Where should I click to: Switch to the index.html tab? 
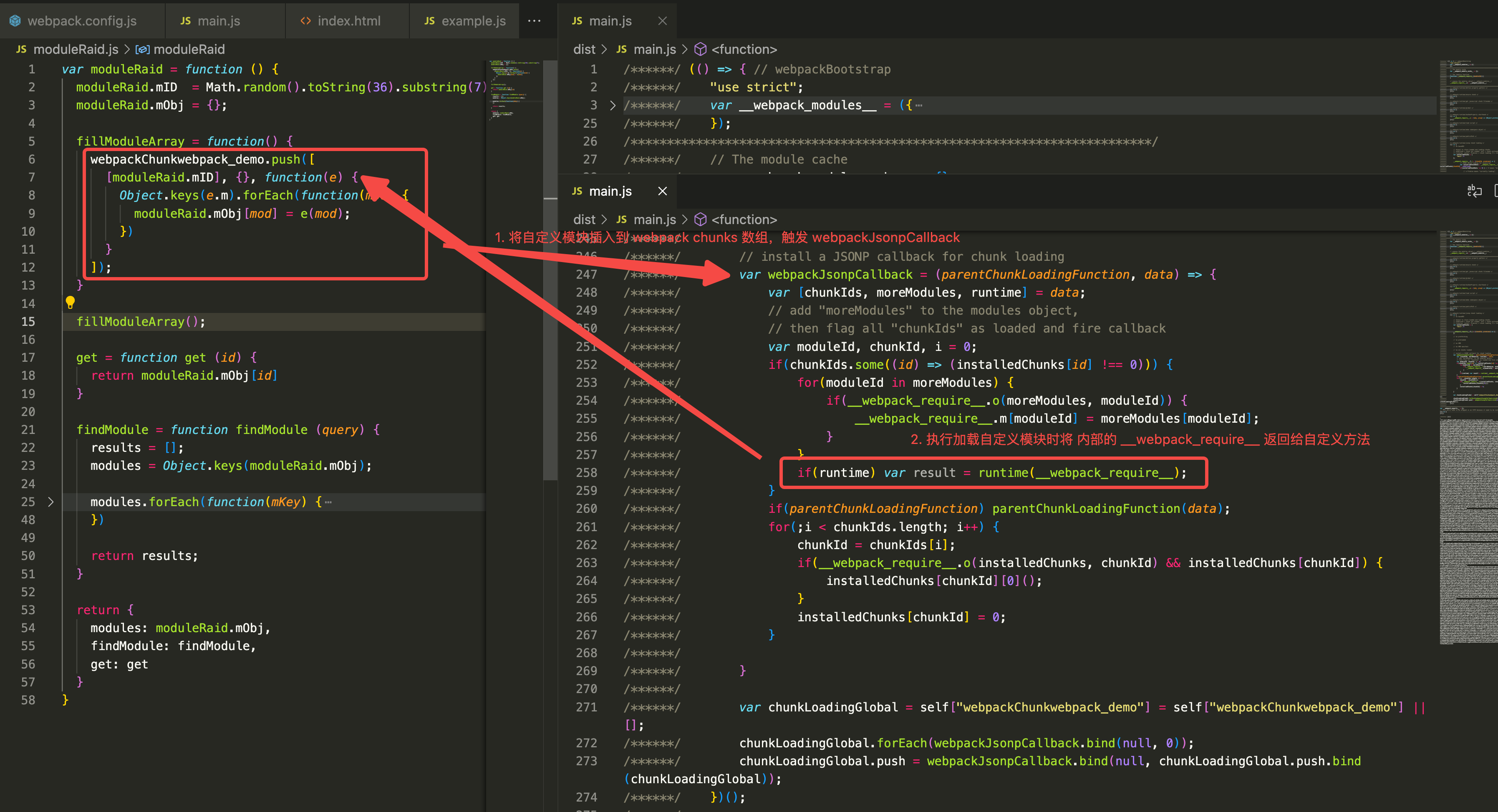(347, 21)
